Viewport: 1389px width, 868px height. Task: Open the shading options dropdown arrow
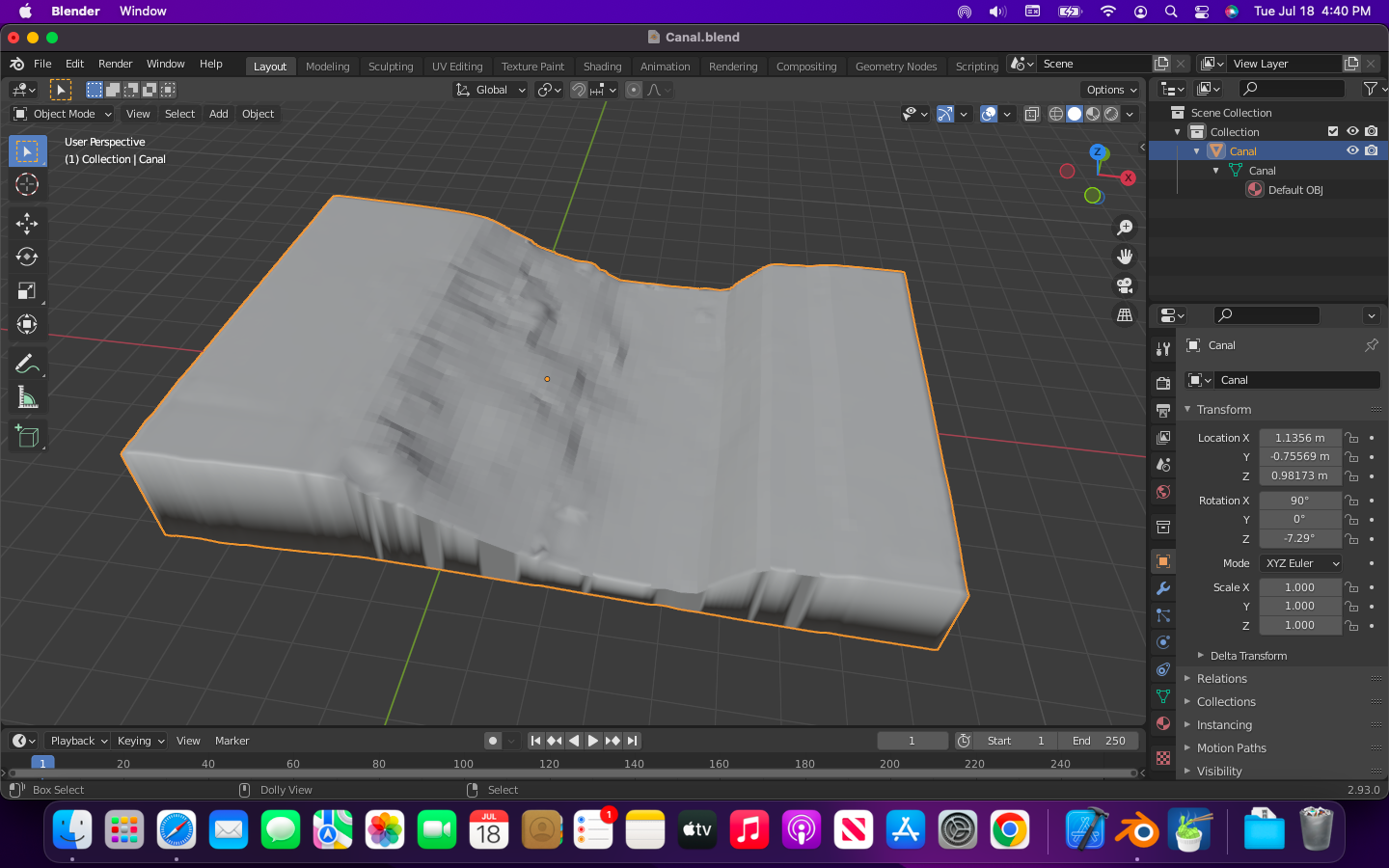(x=1130, y=114)
